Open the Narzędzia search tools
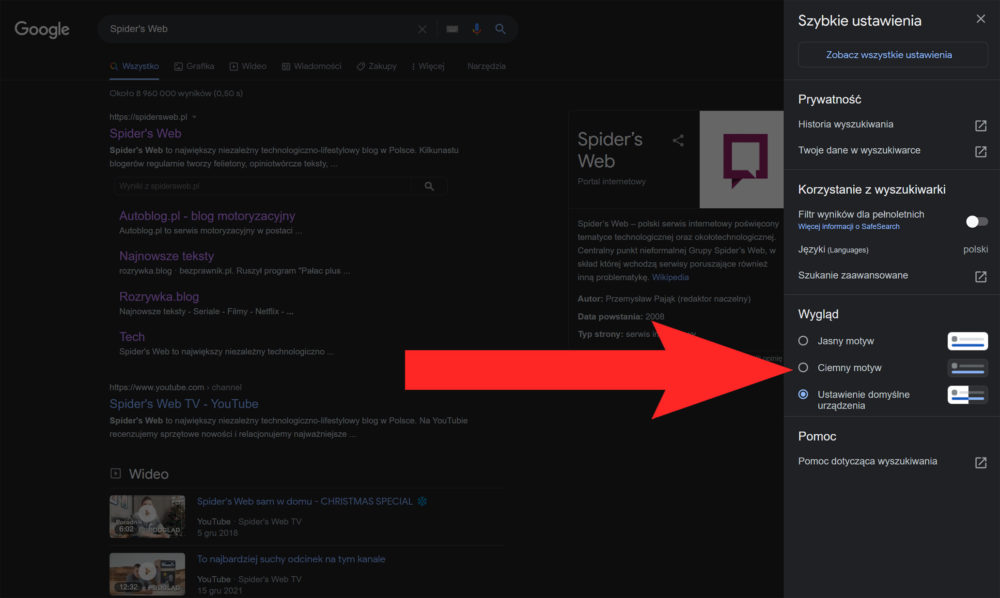1000x598 pixels. tap(486, 66)
